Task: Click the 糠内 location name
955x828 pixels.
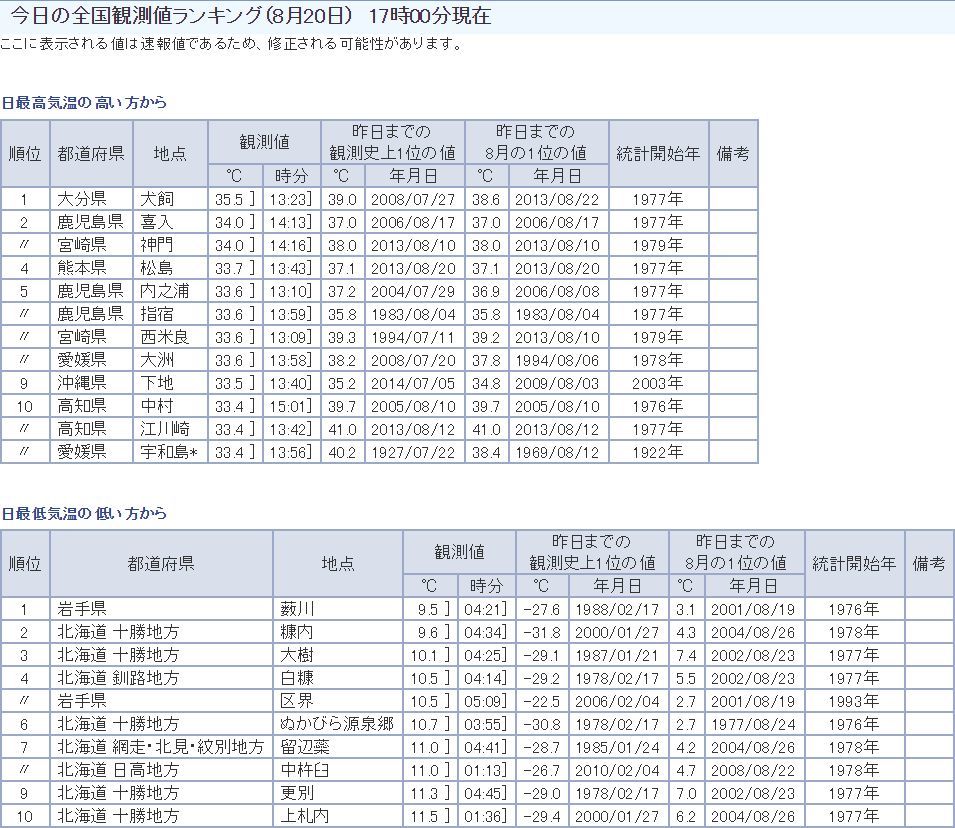Action: 298,632
